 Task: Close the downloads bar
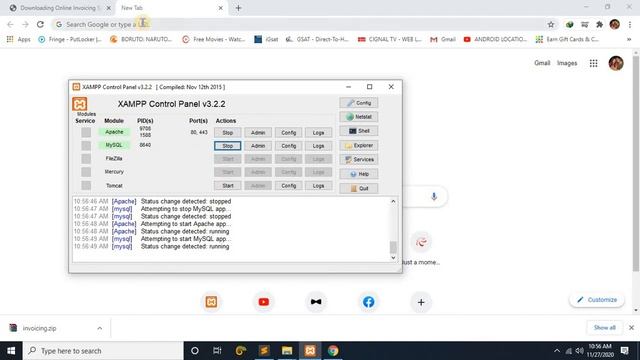coord(631,328)
